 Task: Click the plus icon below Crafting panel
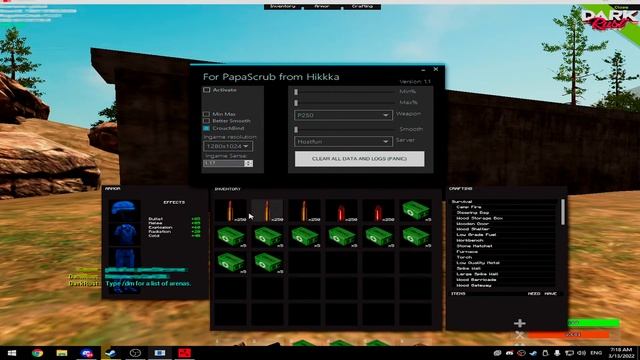coord(520,323)
